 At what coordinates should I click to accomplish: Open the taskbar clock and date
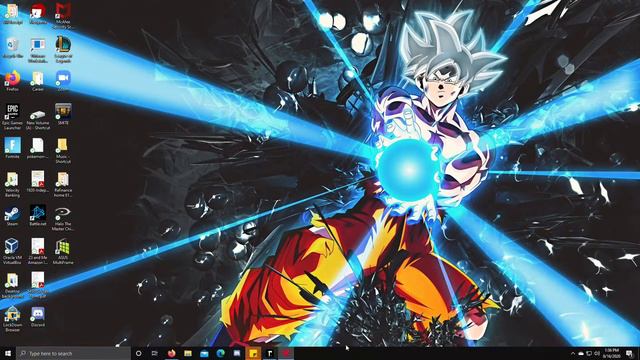click(x=611, y=353)
